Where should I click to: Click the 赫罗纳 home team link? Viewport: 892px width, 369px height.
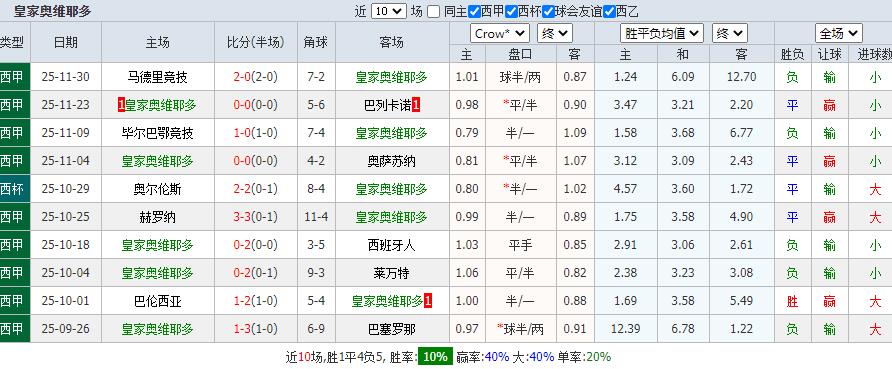[158, 217]
